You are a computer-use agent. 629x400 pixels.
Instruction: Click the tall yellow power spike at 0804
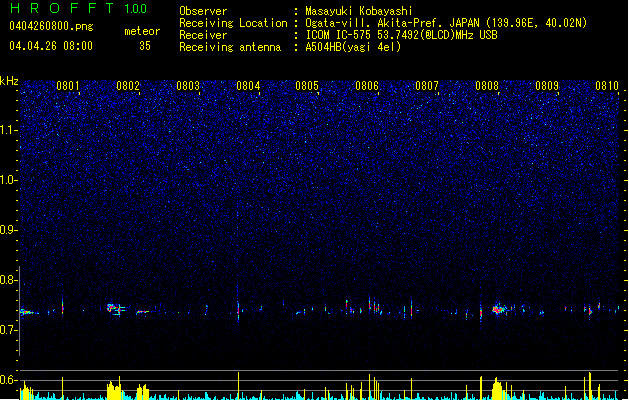pyautogui.click(x=238, y=386)
